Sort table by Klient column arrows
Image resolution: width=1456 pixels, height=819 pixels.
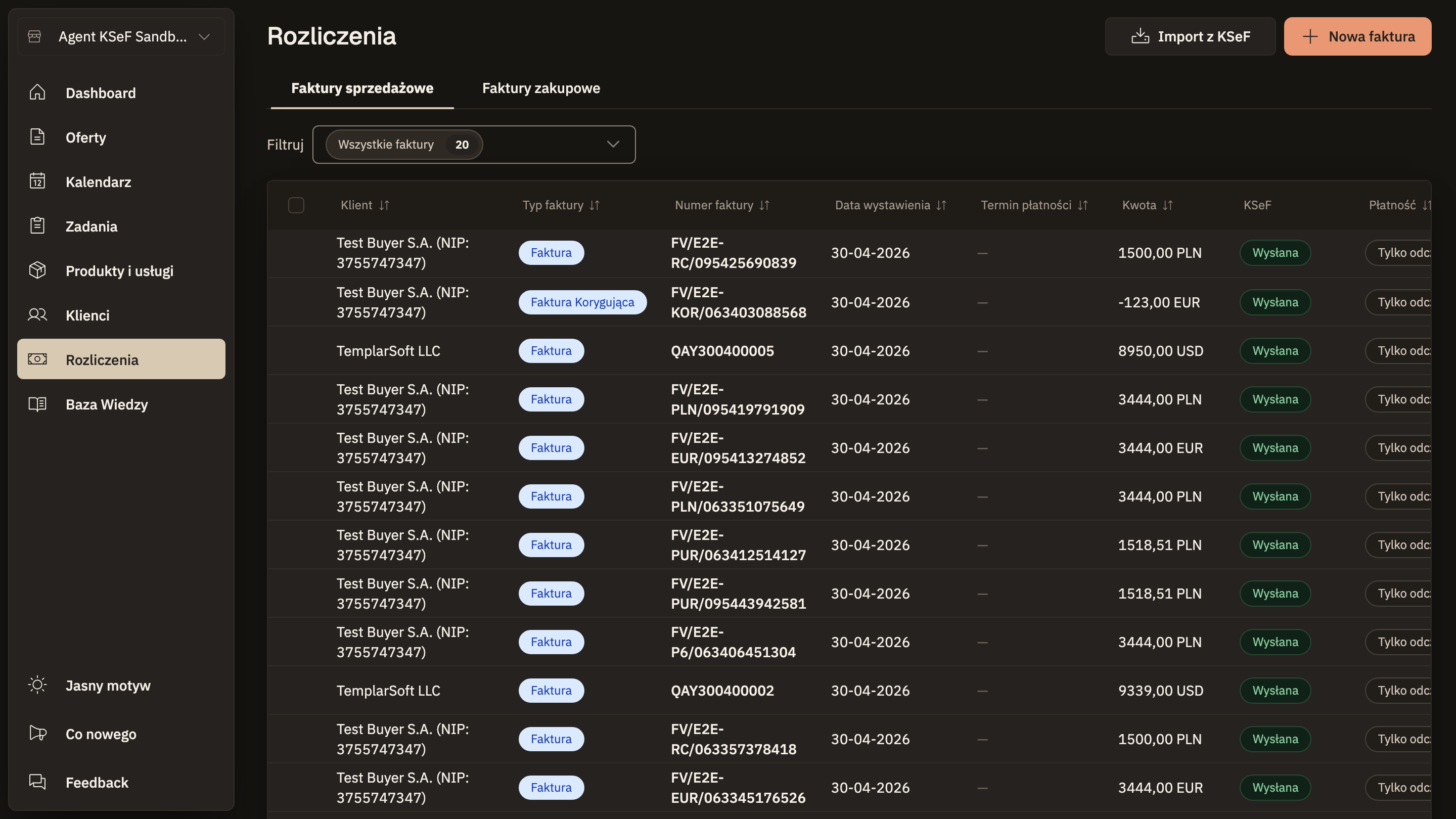tap(384, 205)
